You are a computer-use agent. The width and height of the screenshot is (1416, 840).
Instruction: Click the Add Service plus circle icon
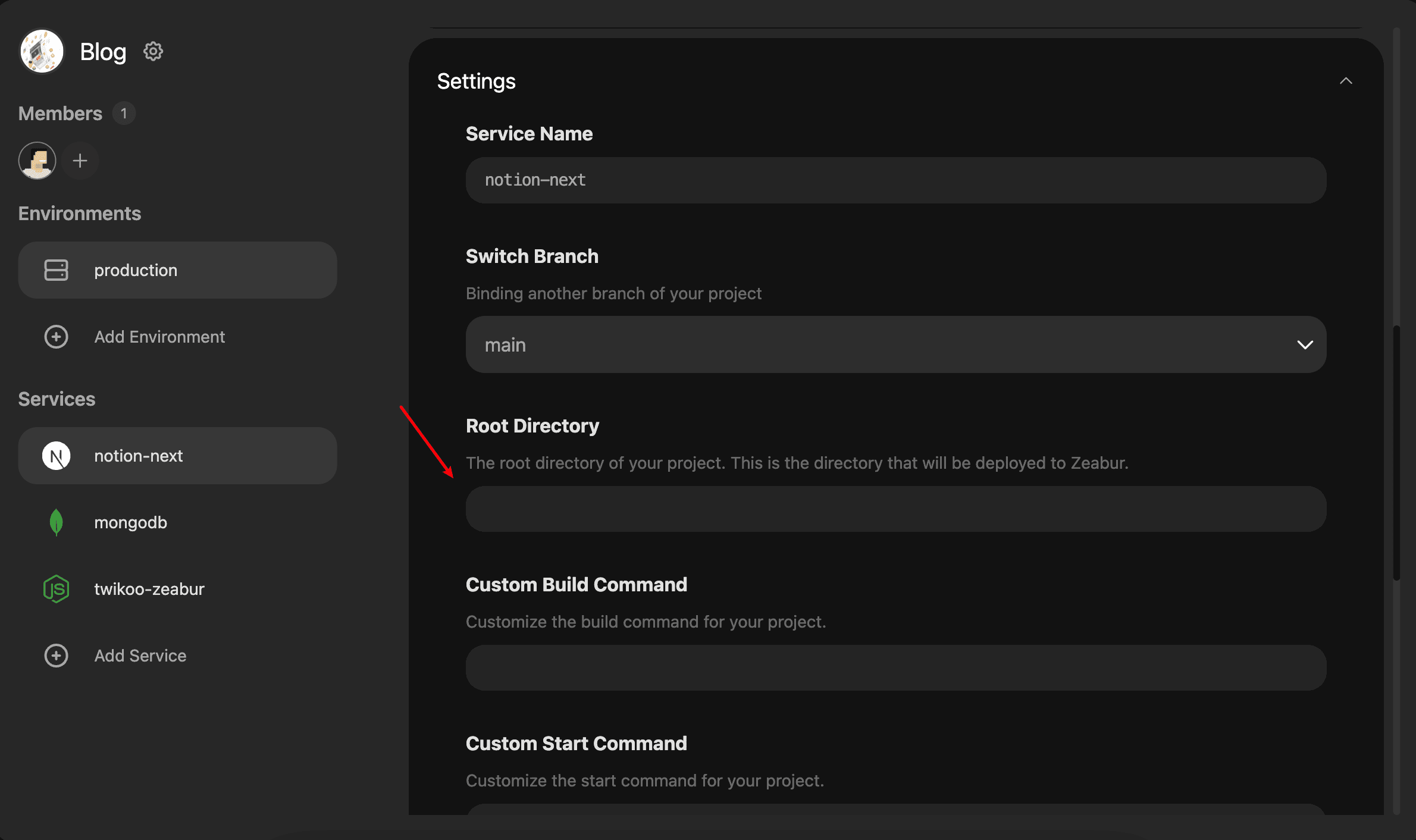click(56, 656)
